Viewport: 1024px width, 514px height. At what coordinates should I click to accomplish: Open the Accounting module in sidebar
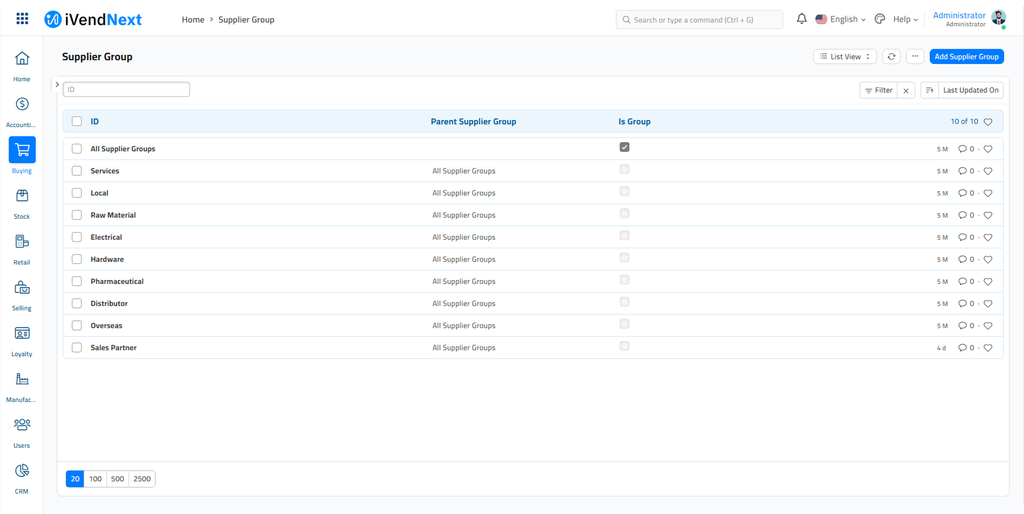point(22,111)
